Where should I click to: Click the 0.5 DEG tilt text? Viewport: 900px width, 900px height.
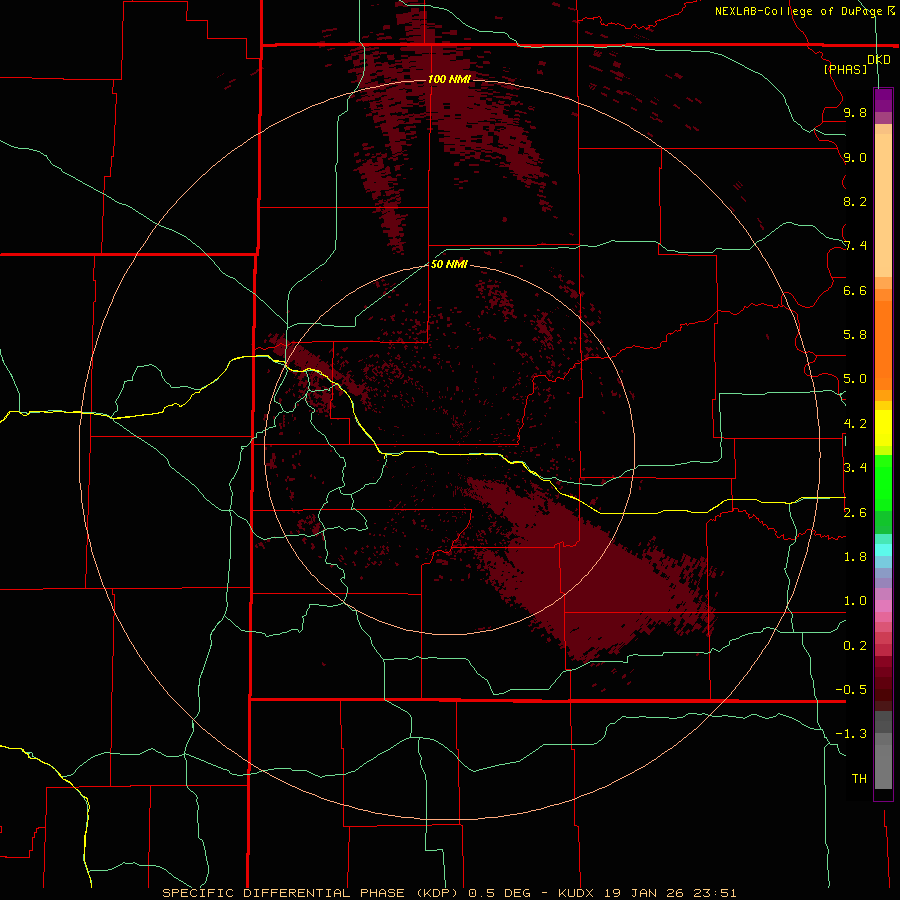pos(499,893)
